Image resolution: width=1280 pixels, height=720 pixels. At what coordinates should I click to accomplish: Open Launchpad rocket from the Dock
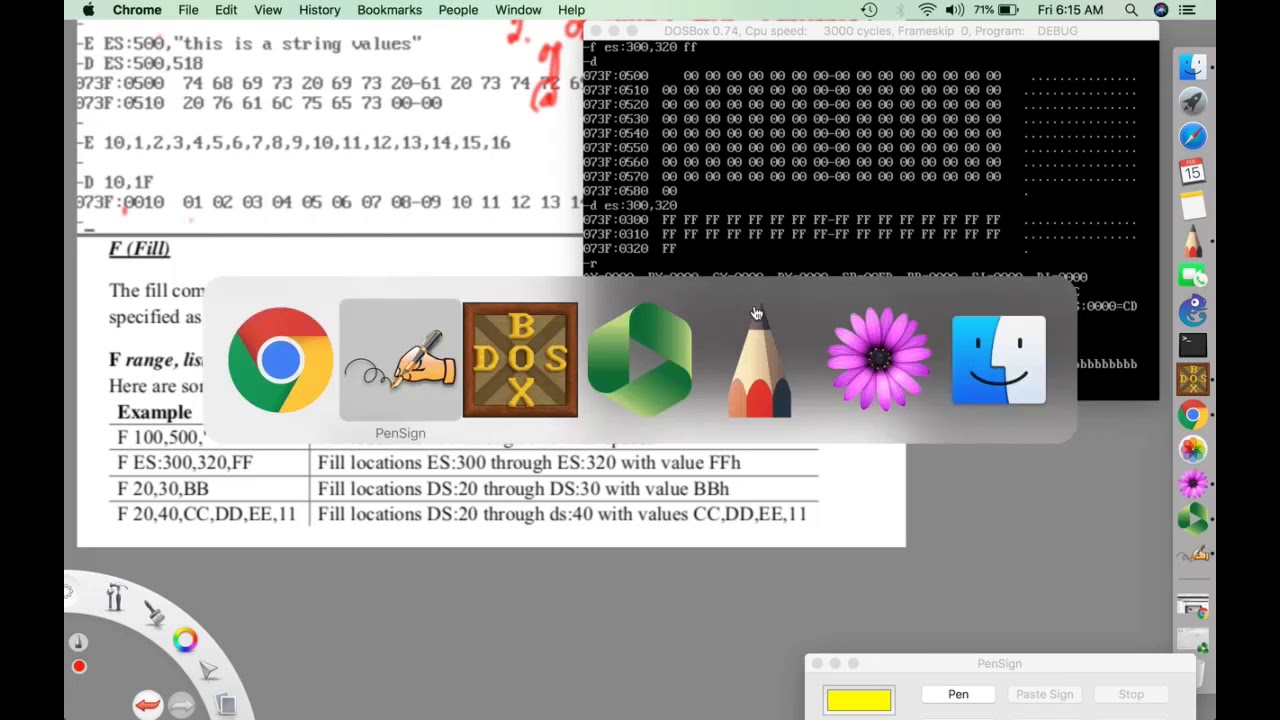coord(1193,102)
